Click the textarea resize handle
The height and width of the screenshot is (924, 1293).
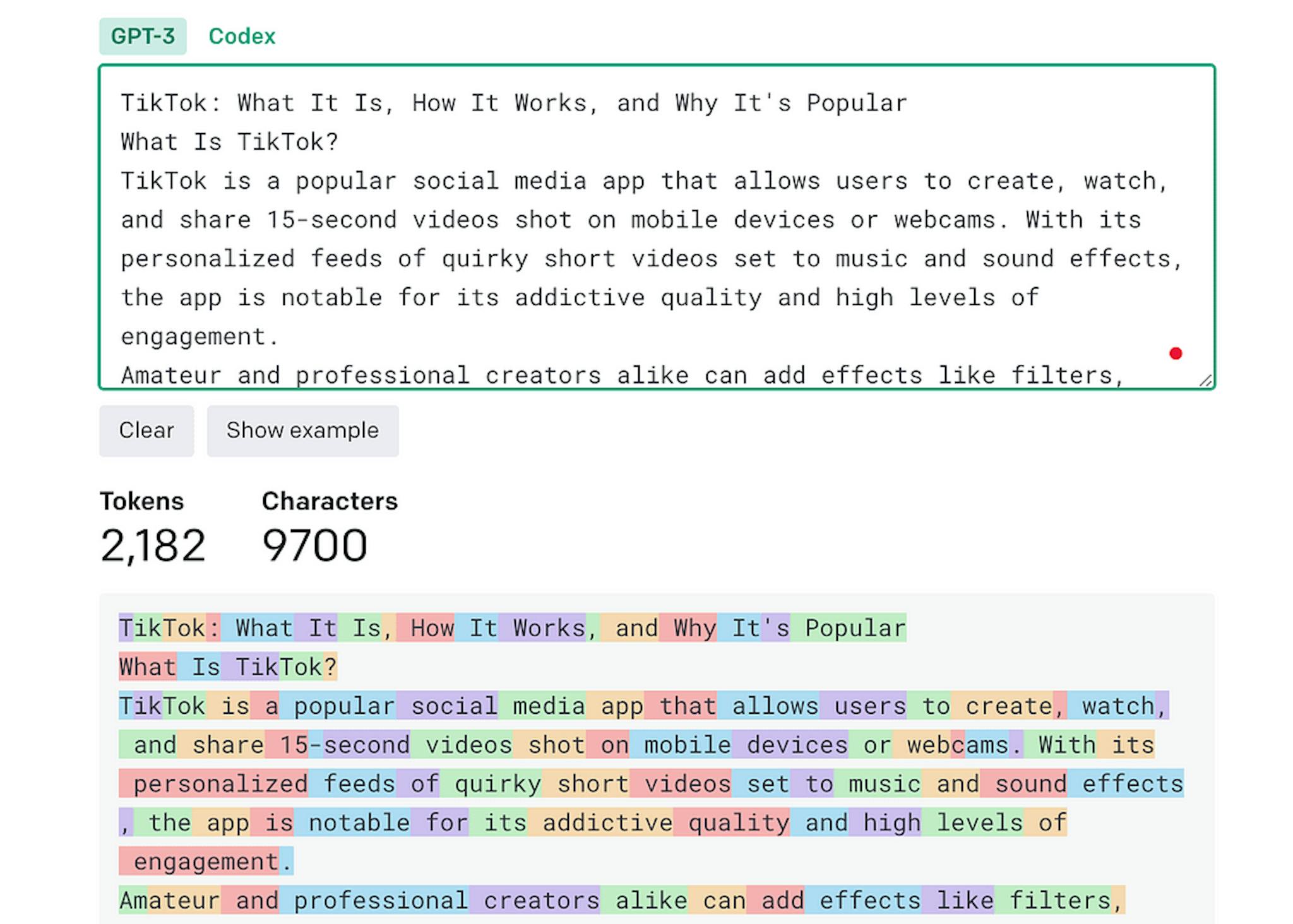click(x=1205, y=379)
